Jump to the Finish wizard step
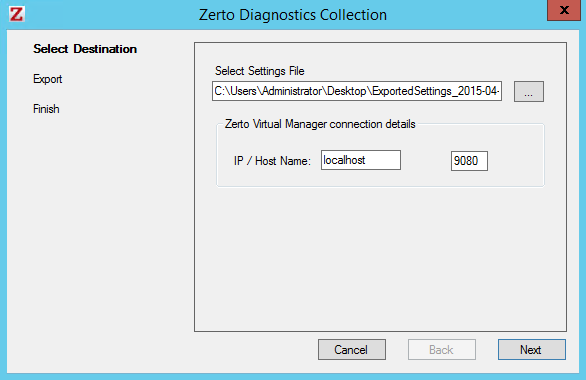Viewport: 586px width, 380px height. (46, 109)
